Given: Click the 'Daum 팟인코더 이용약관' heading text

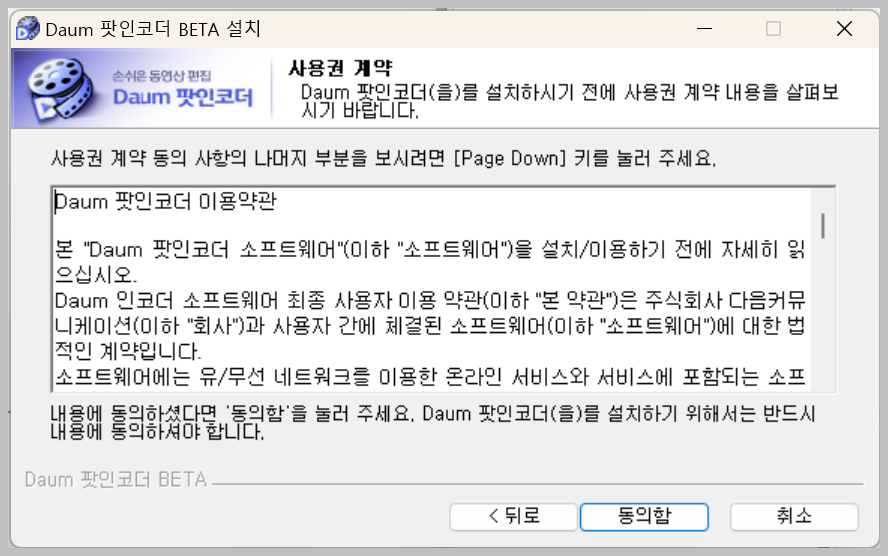Looking at the screenshot, I should tap(165, 201).
